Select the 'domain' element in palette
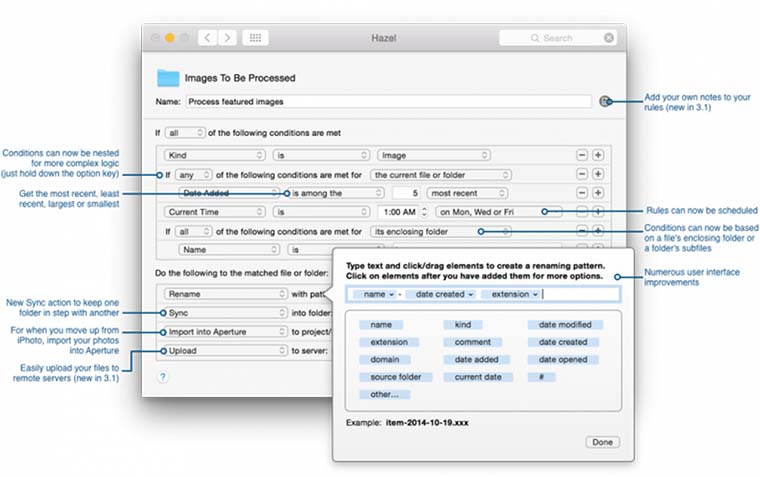This screenshot has height=477, width=760. coord(385,360)
